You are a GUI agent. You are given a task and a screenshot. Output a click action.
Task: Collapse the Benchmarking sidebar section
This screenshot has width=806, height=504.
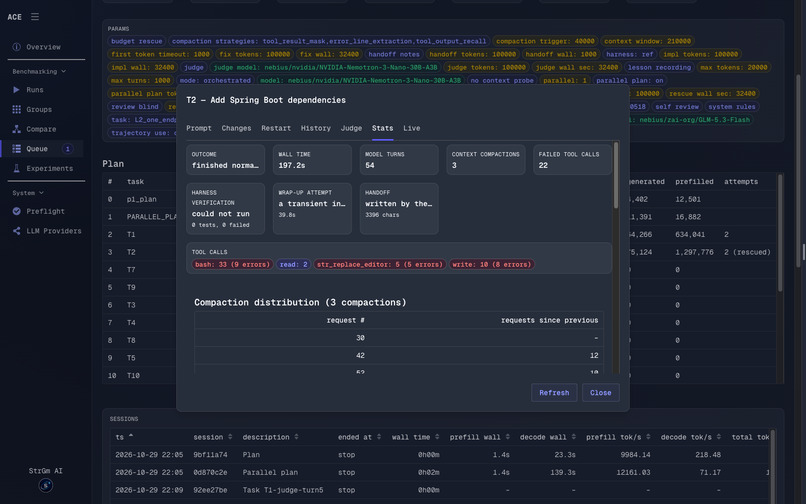pyautogui.click(x=39, y=71)
